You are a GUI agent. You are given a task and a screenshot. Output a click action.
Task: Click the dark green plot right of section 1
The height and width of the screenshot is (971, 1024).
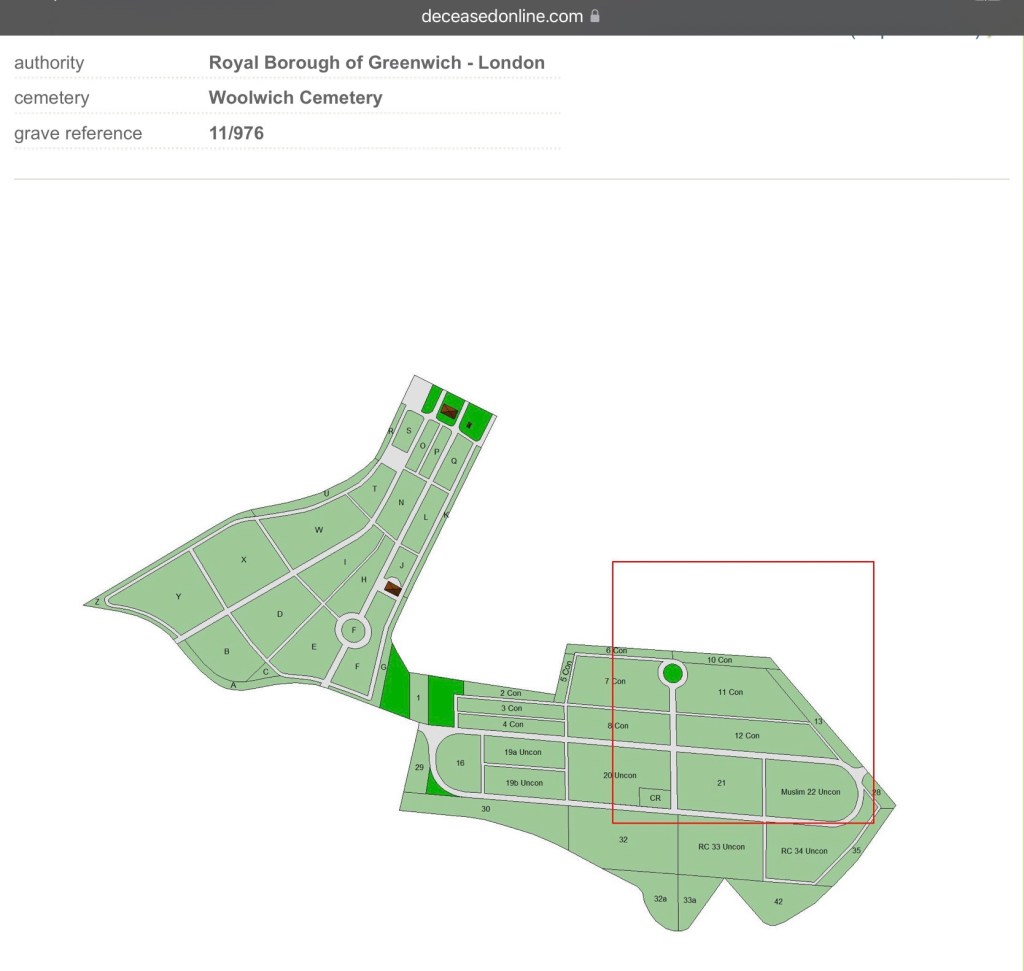(446, 701)
